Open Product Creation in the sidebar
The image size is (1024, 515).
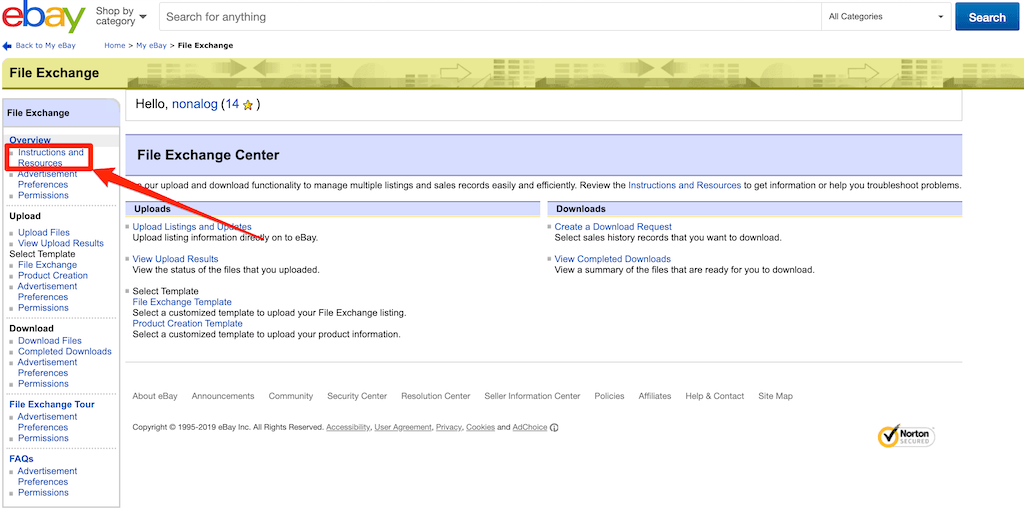click(53, 275)
